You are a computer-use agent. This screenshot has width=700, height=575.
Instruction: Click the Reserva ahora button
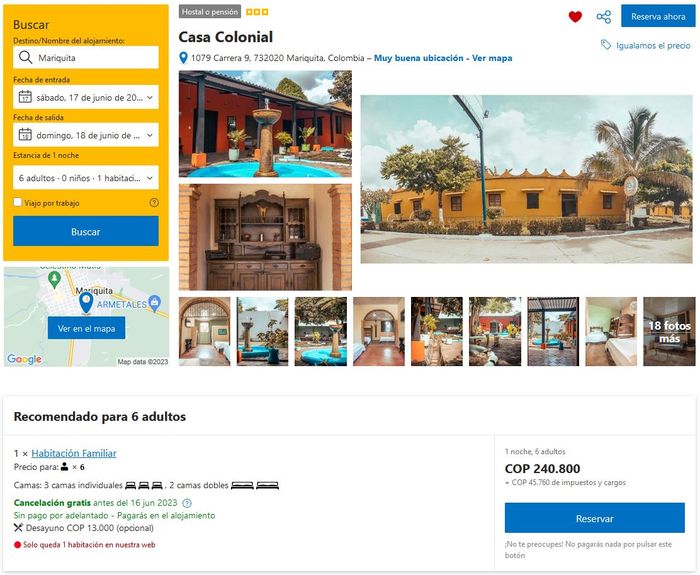coord(658,17)
